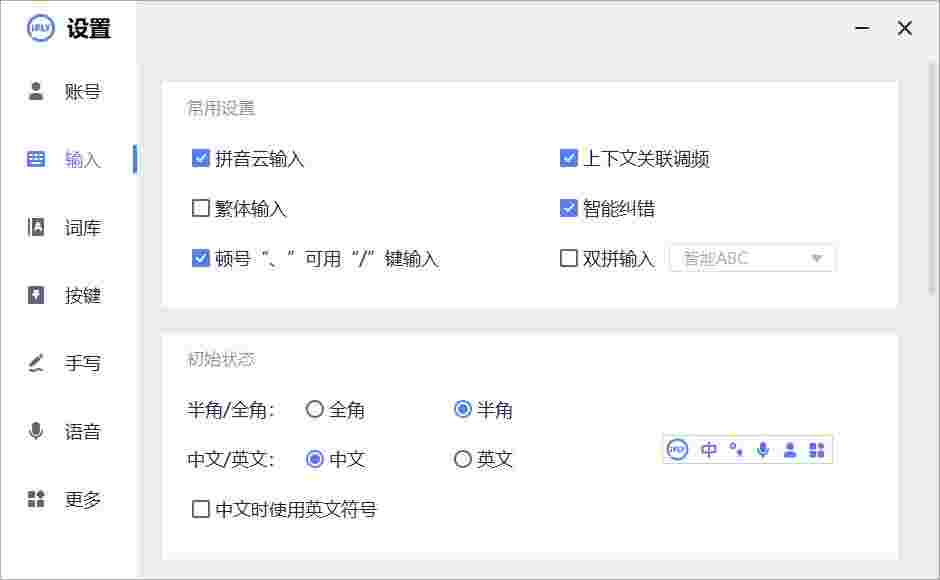Click the 中 language icon in toolbar preview

(709, 449)
